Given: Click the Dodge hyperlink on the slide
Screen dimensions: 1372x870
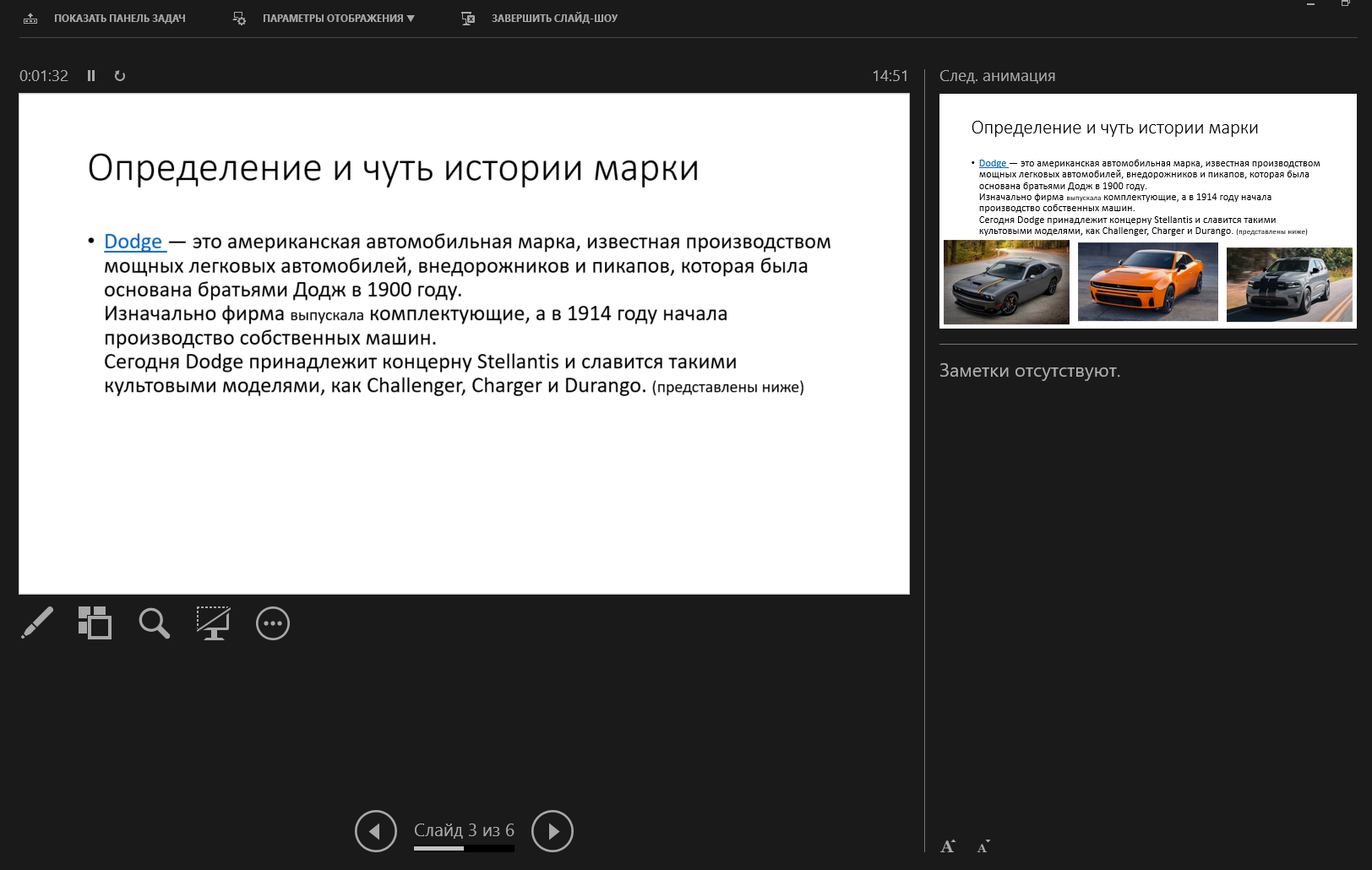Looking at the screenshot, I should click(133, 242).
